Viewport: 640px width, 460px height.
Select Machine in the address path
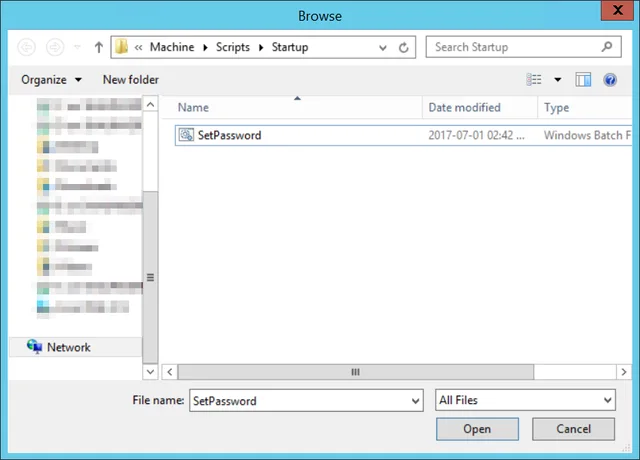(x=172, y=47)
